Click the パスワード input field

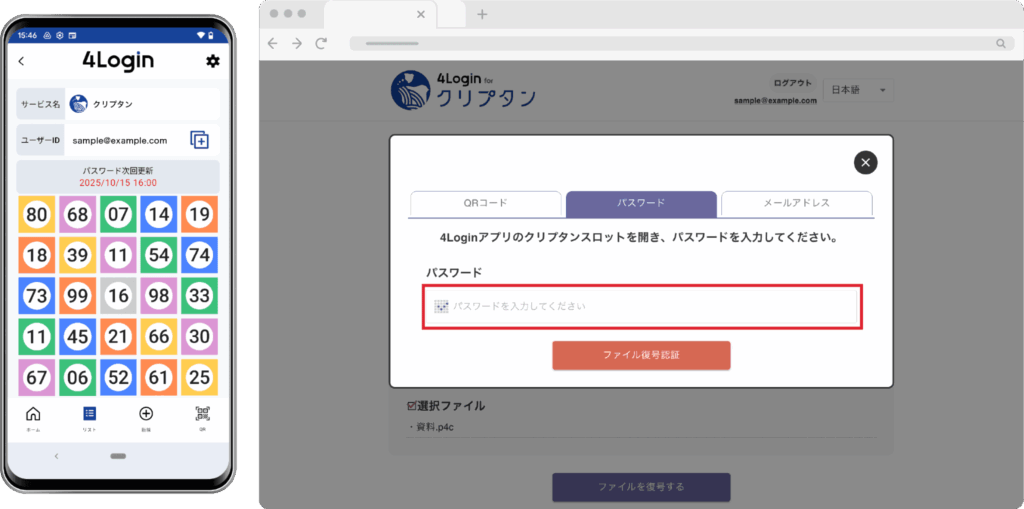click(641, 306)
